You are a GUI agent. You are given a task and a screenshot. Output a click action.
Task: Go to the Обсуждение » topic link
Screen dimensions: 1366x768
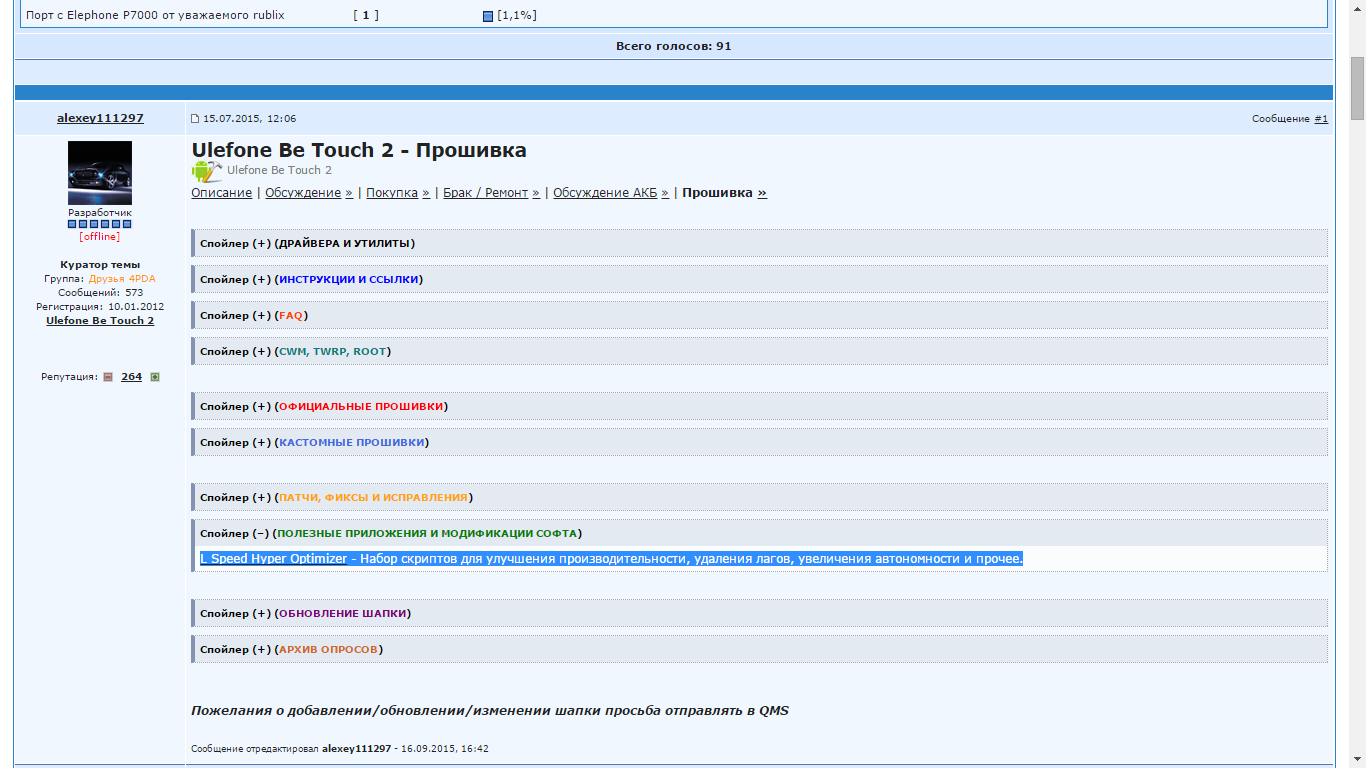click(309, 193)
